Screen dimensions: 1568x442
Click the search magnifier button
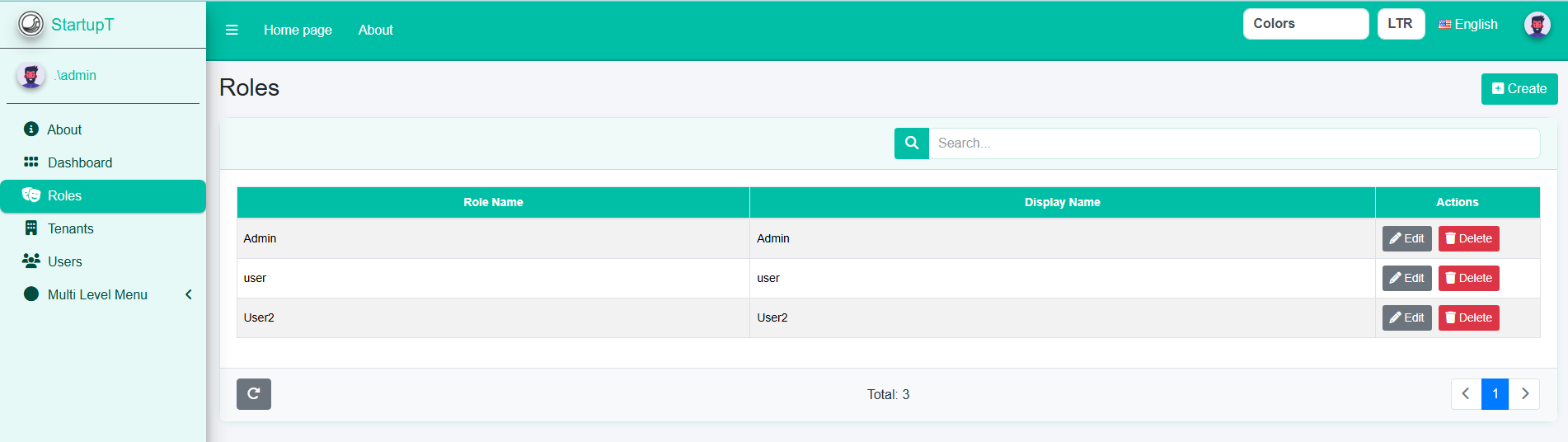pos(911,143)
